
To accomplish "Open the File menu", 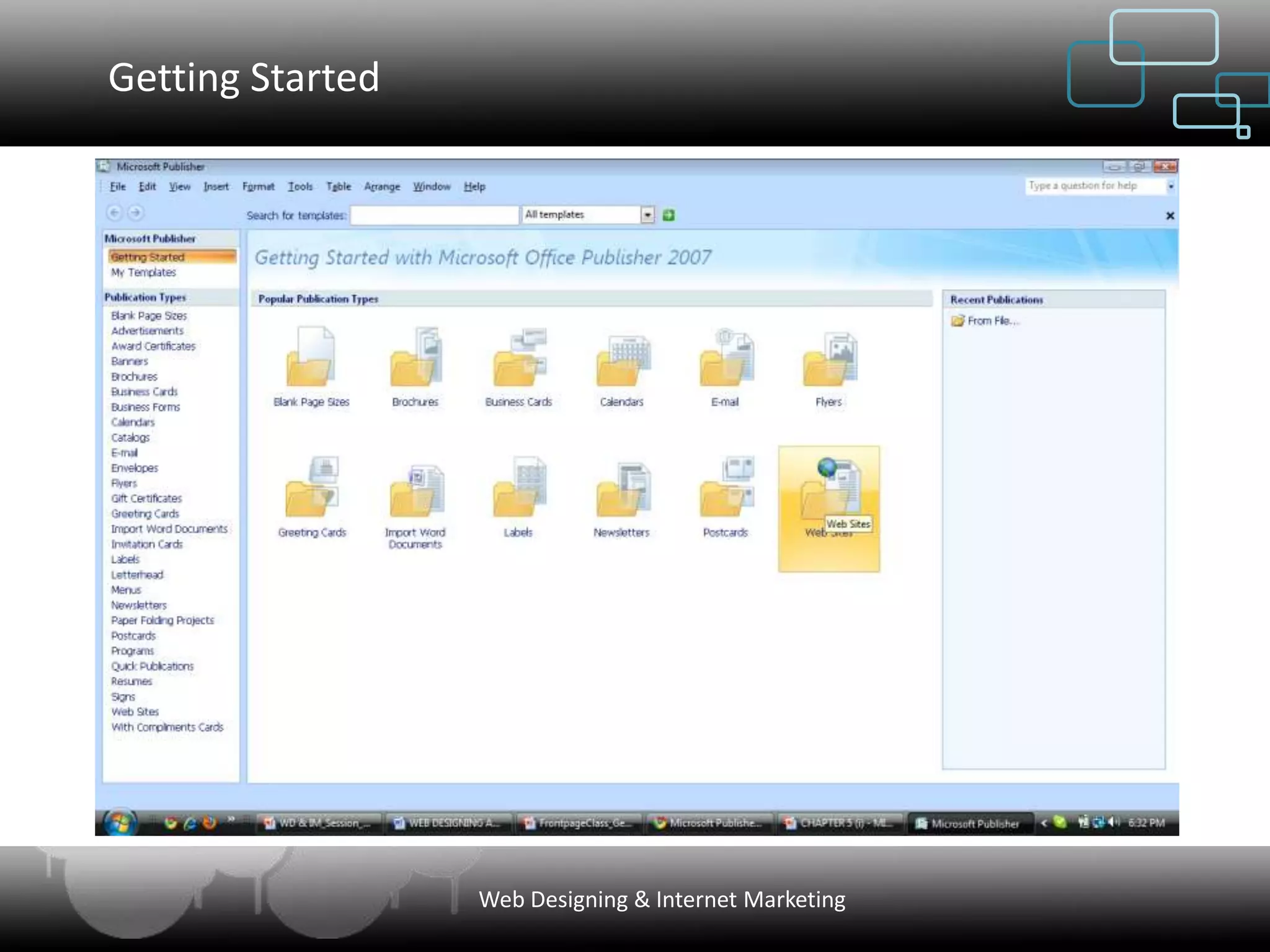I will pyautogui.click(x=118, y=187).
